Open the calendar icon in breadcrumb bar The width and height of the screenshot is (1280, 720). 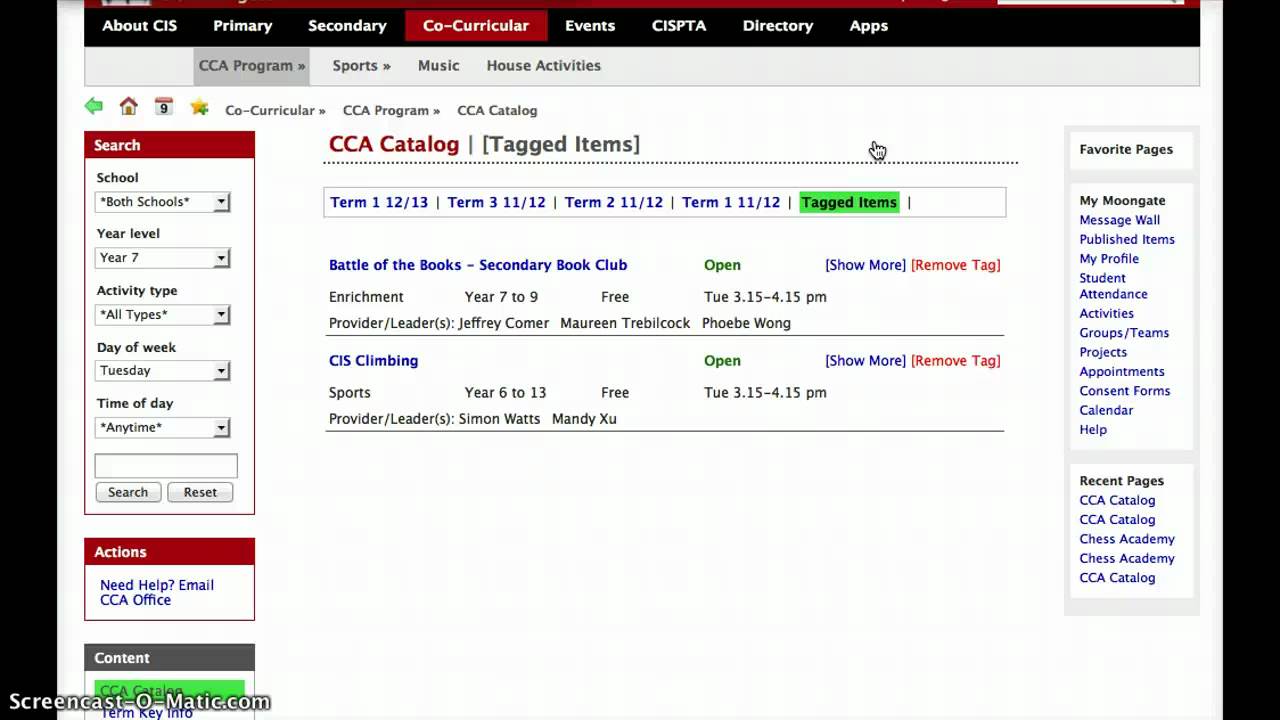point(164,106)
